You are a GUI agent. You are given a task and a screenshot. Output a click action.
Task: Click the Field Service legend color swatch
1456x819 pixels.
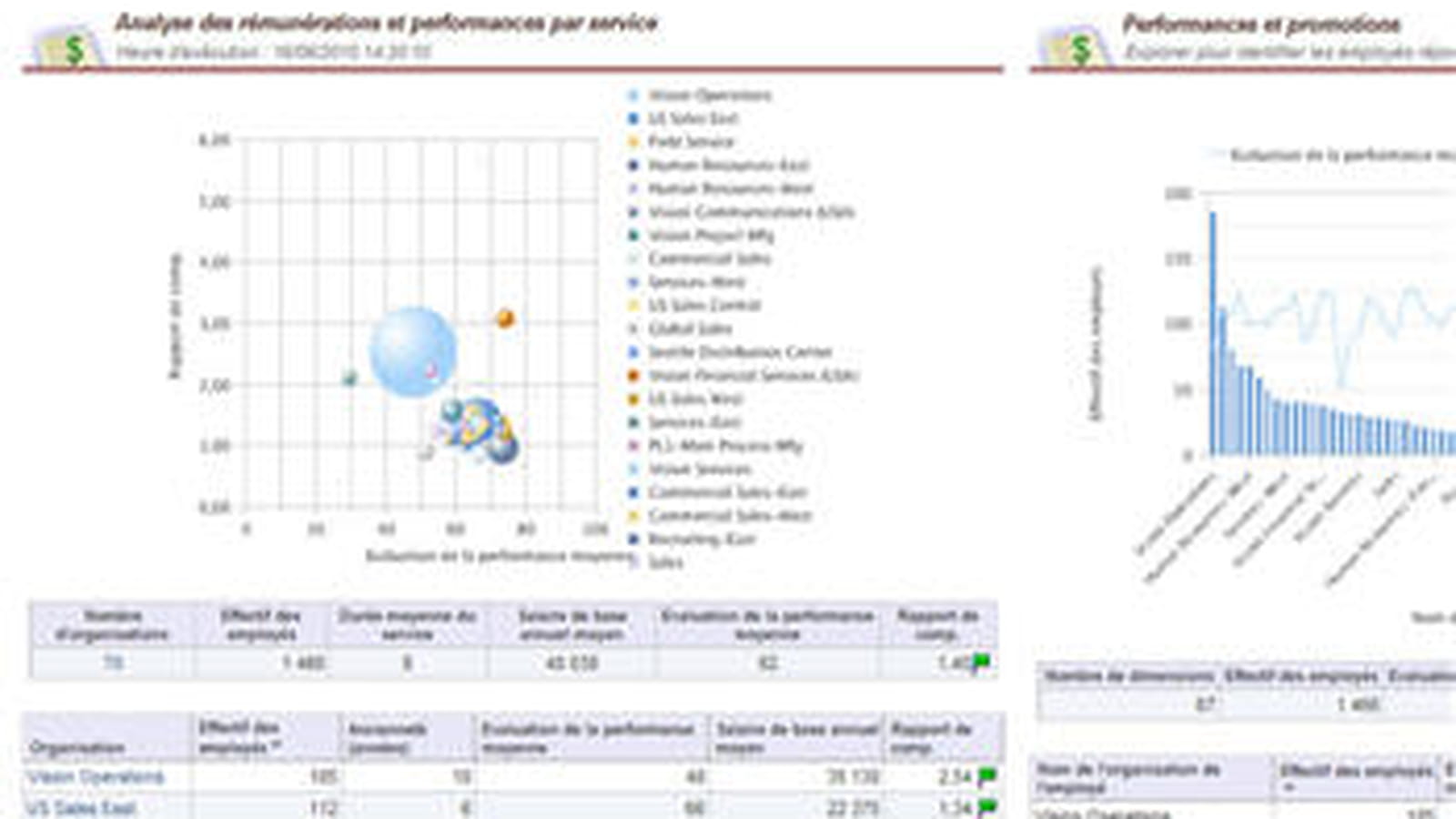[x=633, y=142]
